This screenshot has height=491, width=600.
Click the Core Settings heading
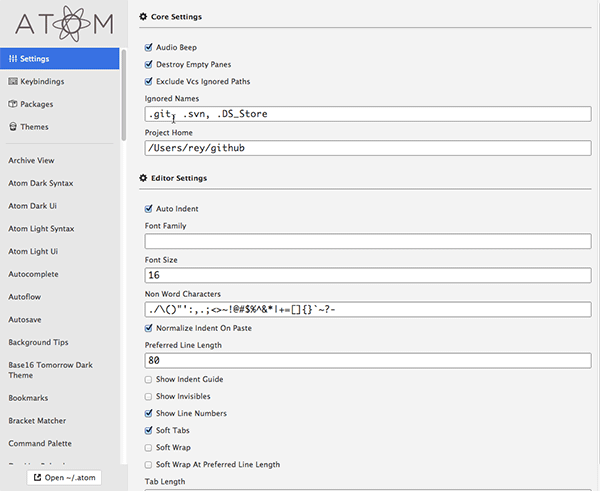coord(176,16)
